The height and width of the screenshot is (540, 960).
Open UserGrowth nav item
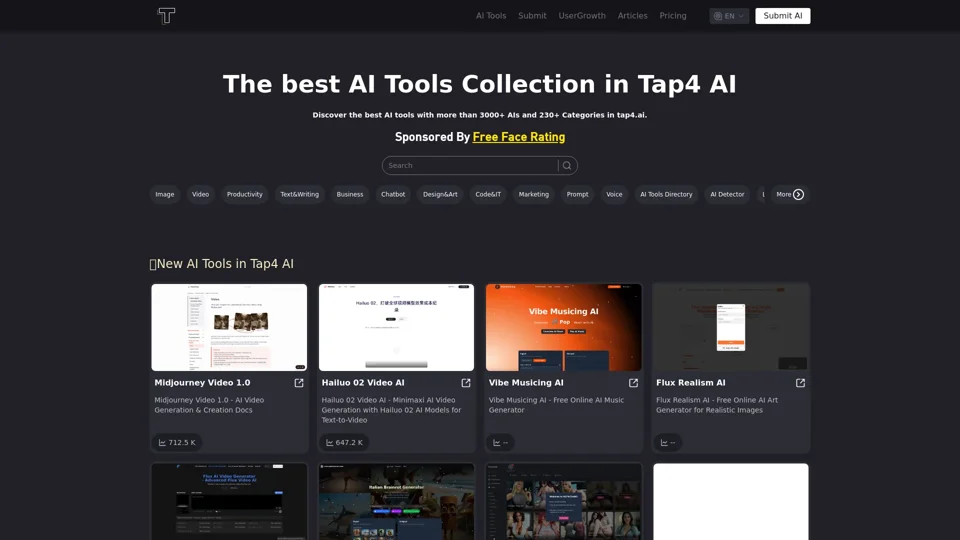click(x=582, y=16)
